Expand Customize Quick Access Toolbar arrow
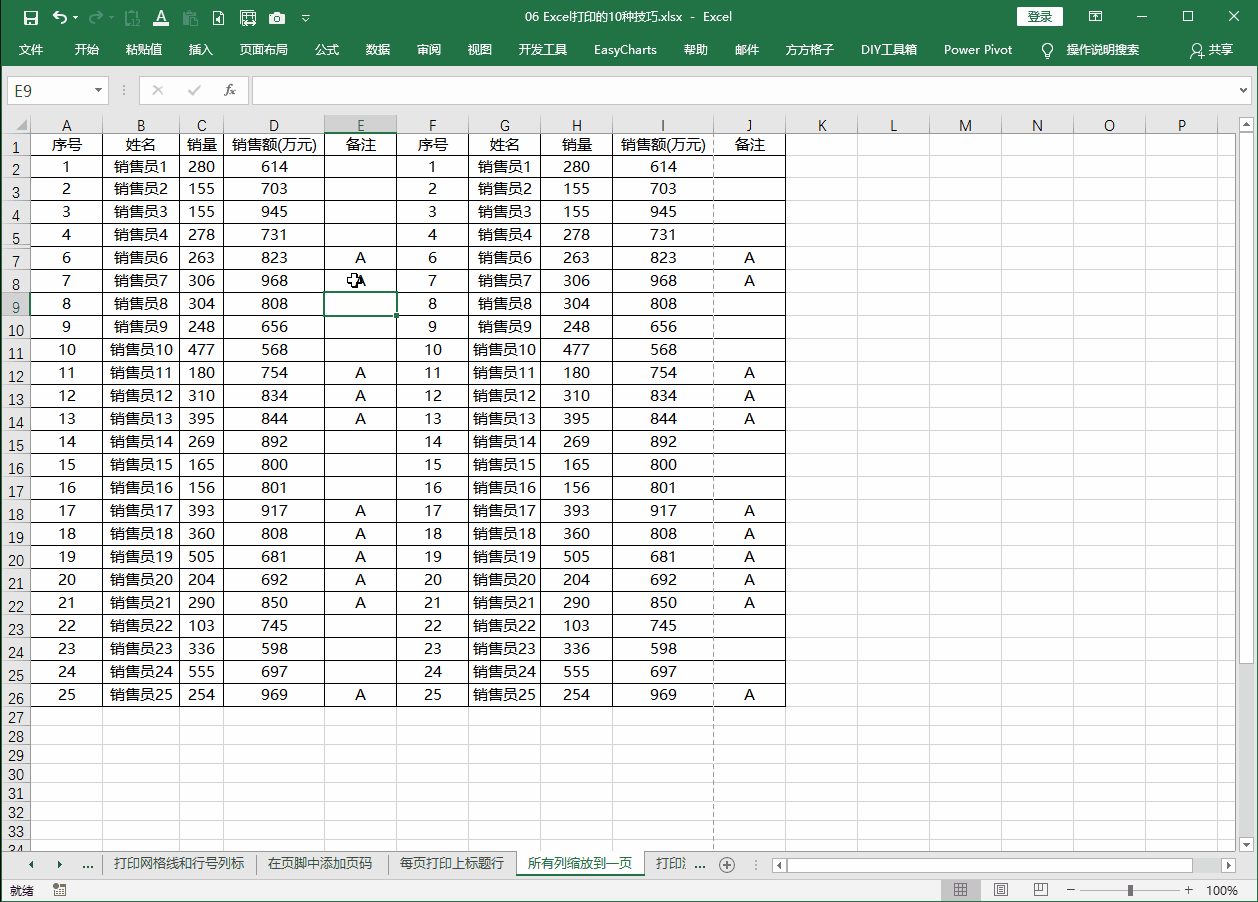The image size is (1258, 902). (x=306, y=18)
